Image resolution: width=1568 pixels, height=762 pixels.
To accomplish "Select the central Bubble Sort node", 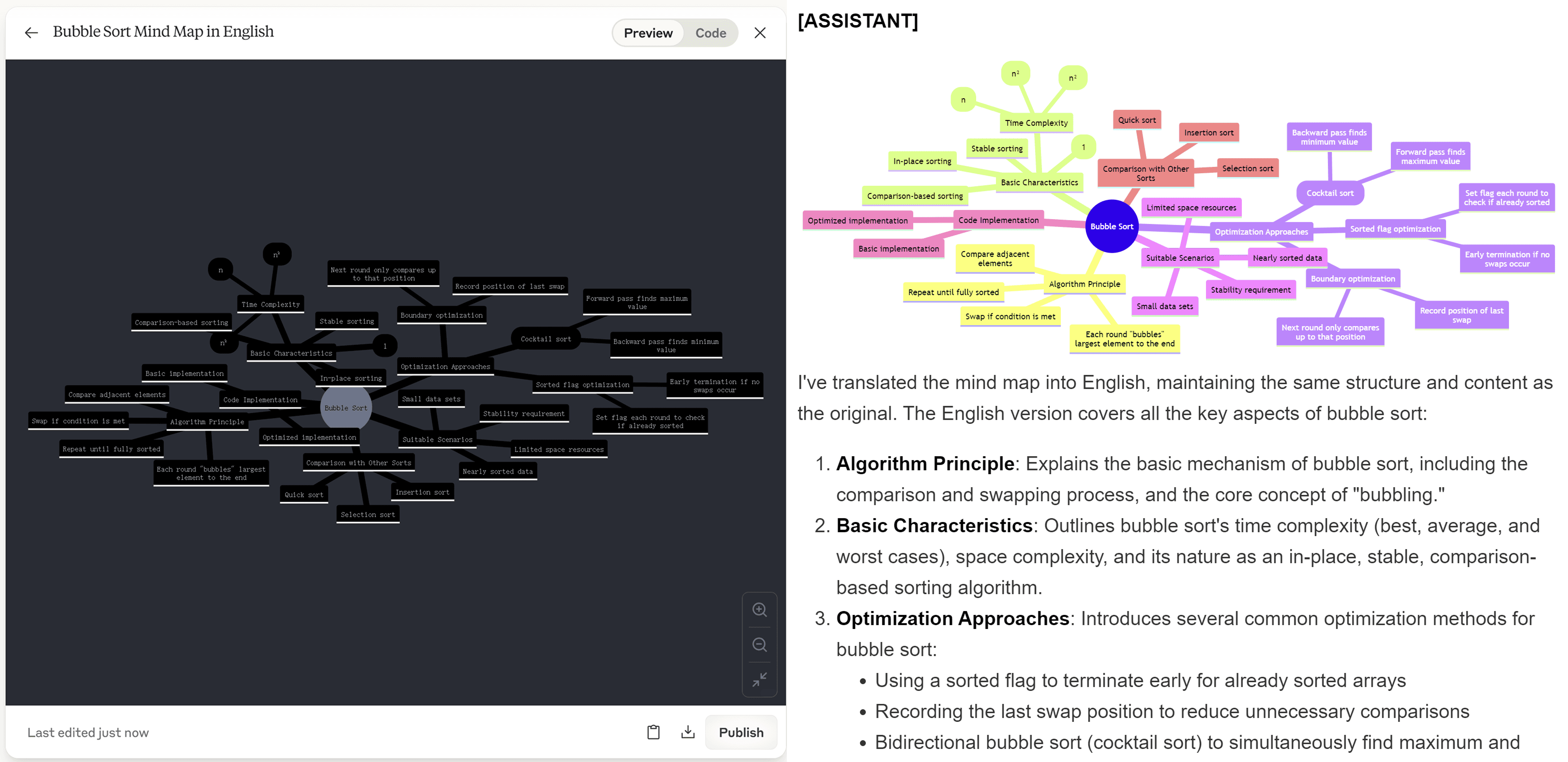I will (346, 408).
